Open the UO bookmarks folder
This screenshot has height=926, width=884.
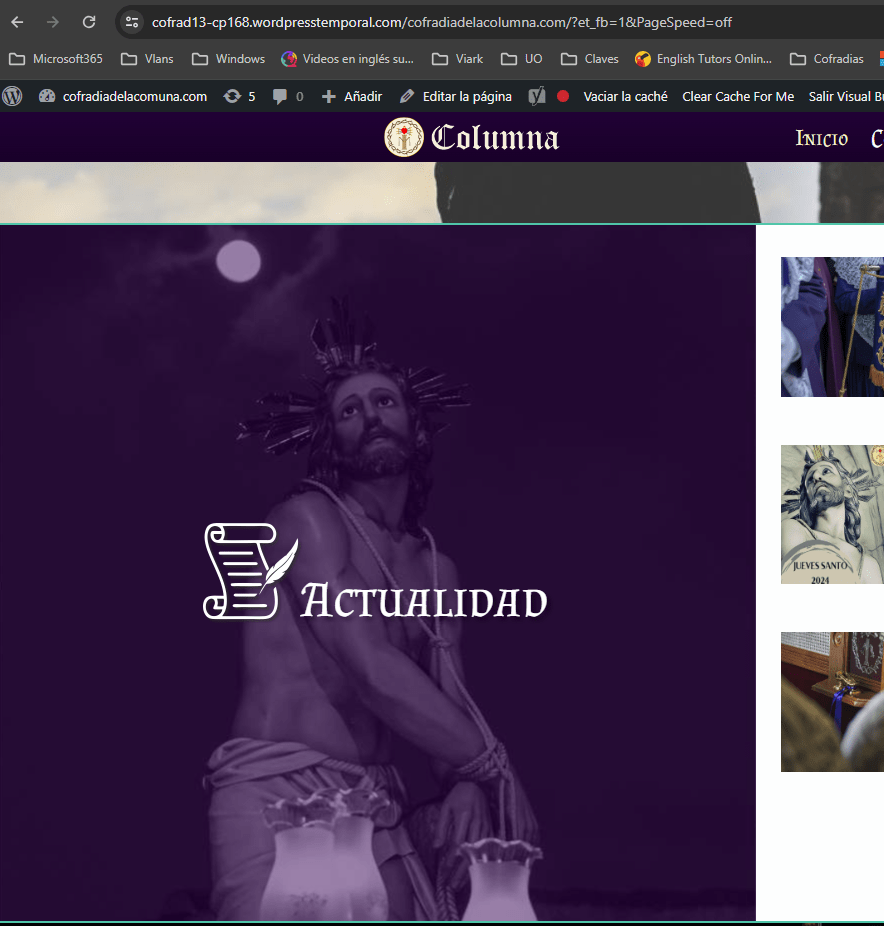coord(521,59)
